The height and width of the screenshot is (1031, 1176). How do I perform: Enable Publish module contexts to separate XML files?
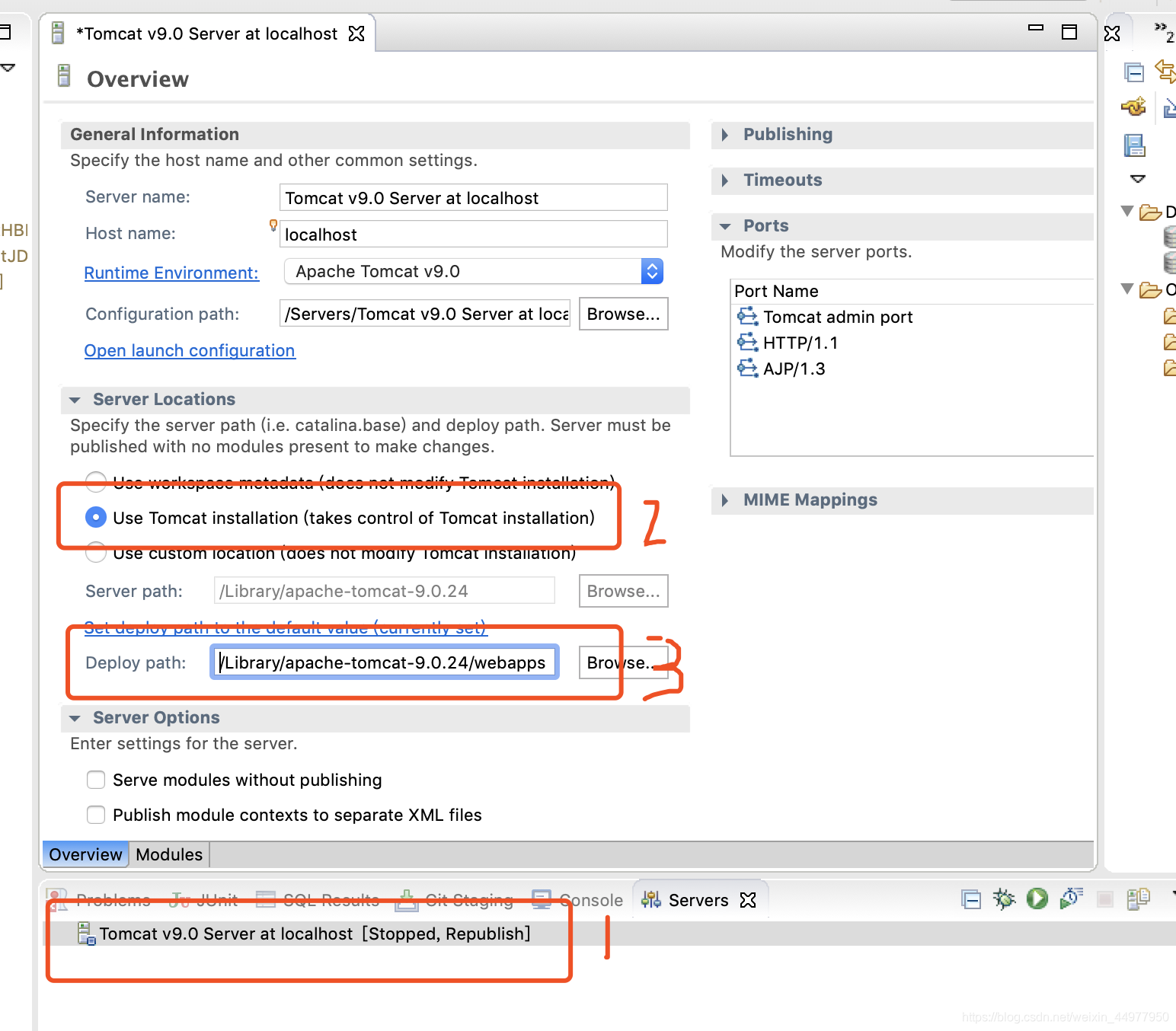pos(96,815)
